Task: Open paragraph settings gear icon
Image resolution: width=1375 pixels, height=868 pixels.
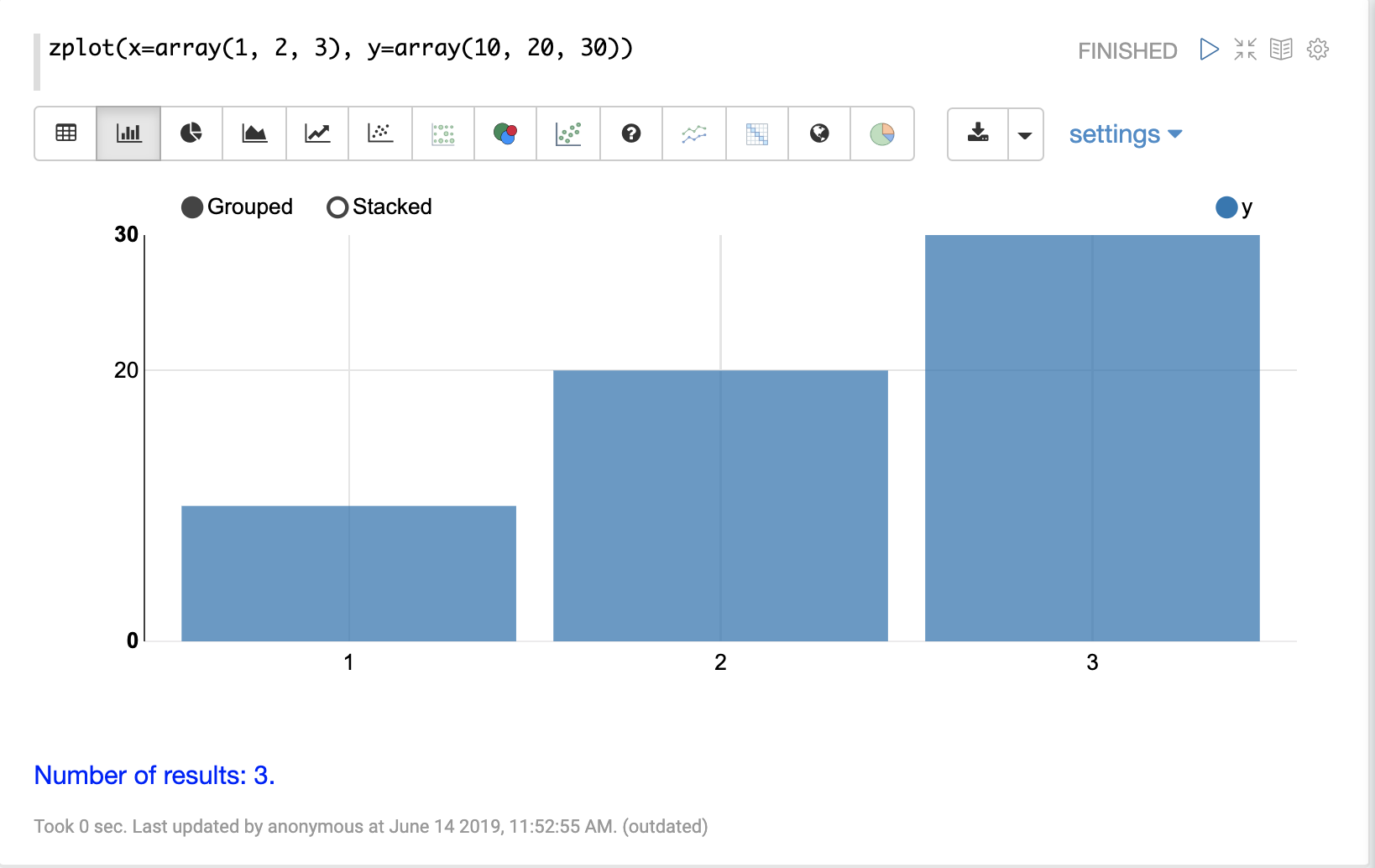Action: (1318, 50)
